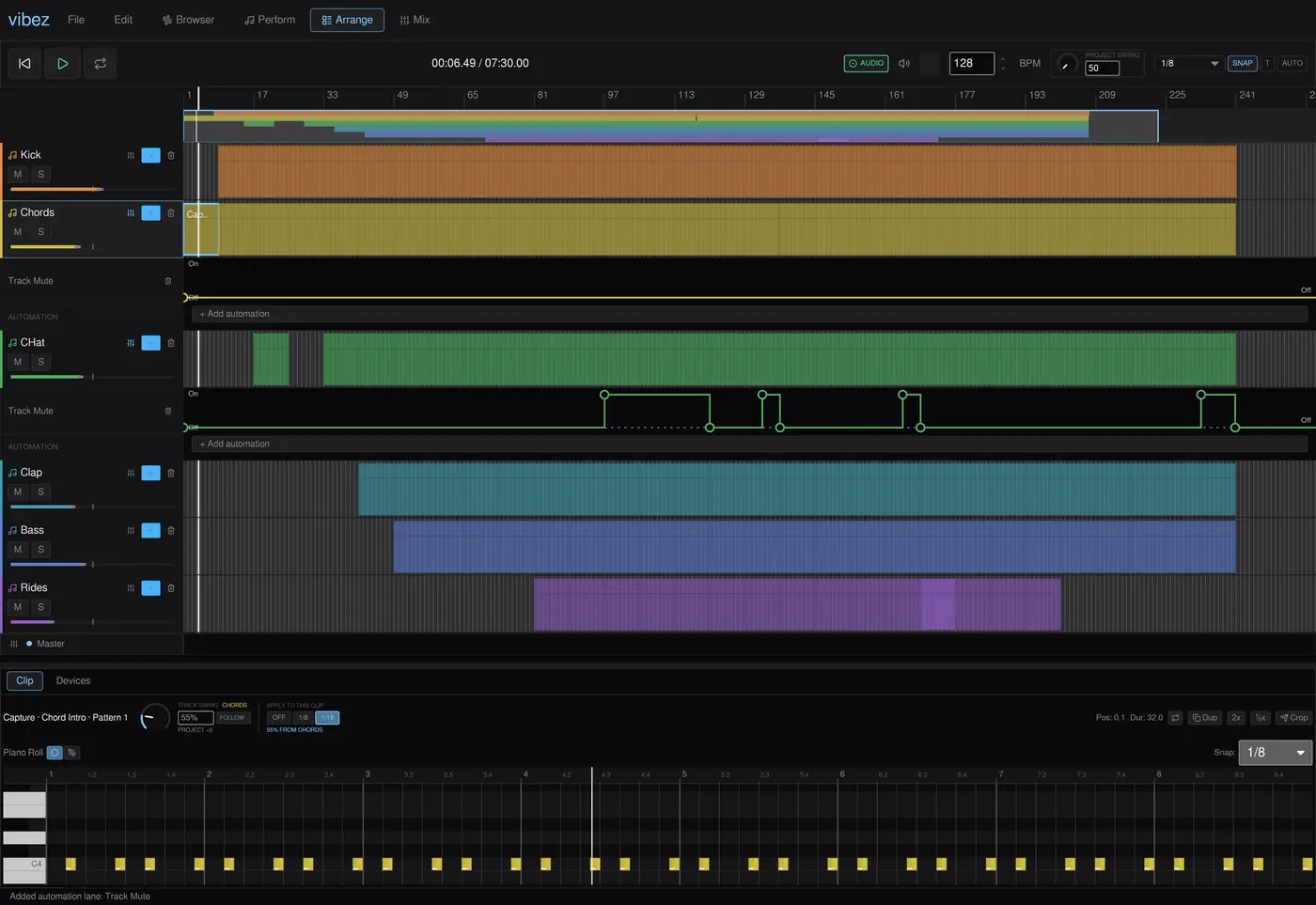The image size is (1316, 905).
Task: Switch to the Browser view
Action: [188, 20]
